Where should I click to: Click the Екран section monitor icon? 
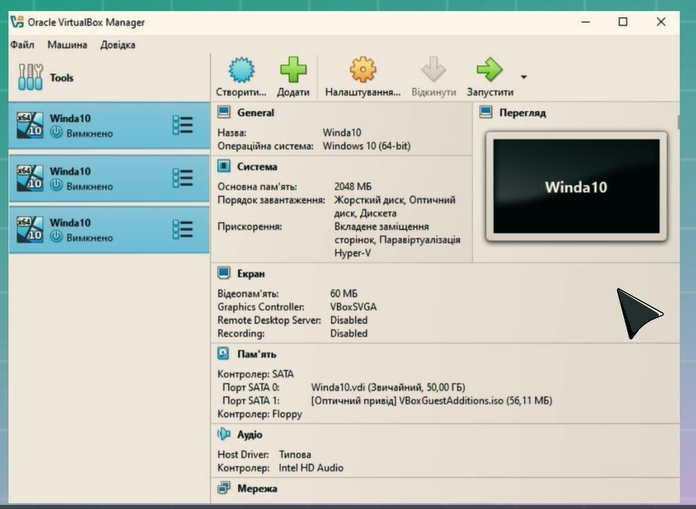tap(224, 273)
